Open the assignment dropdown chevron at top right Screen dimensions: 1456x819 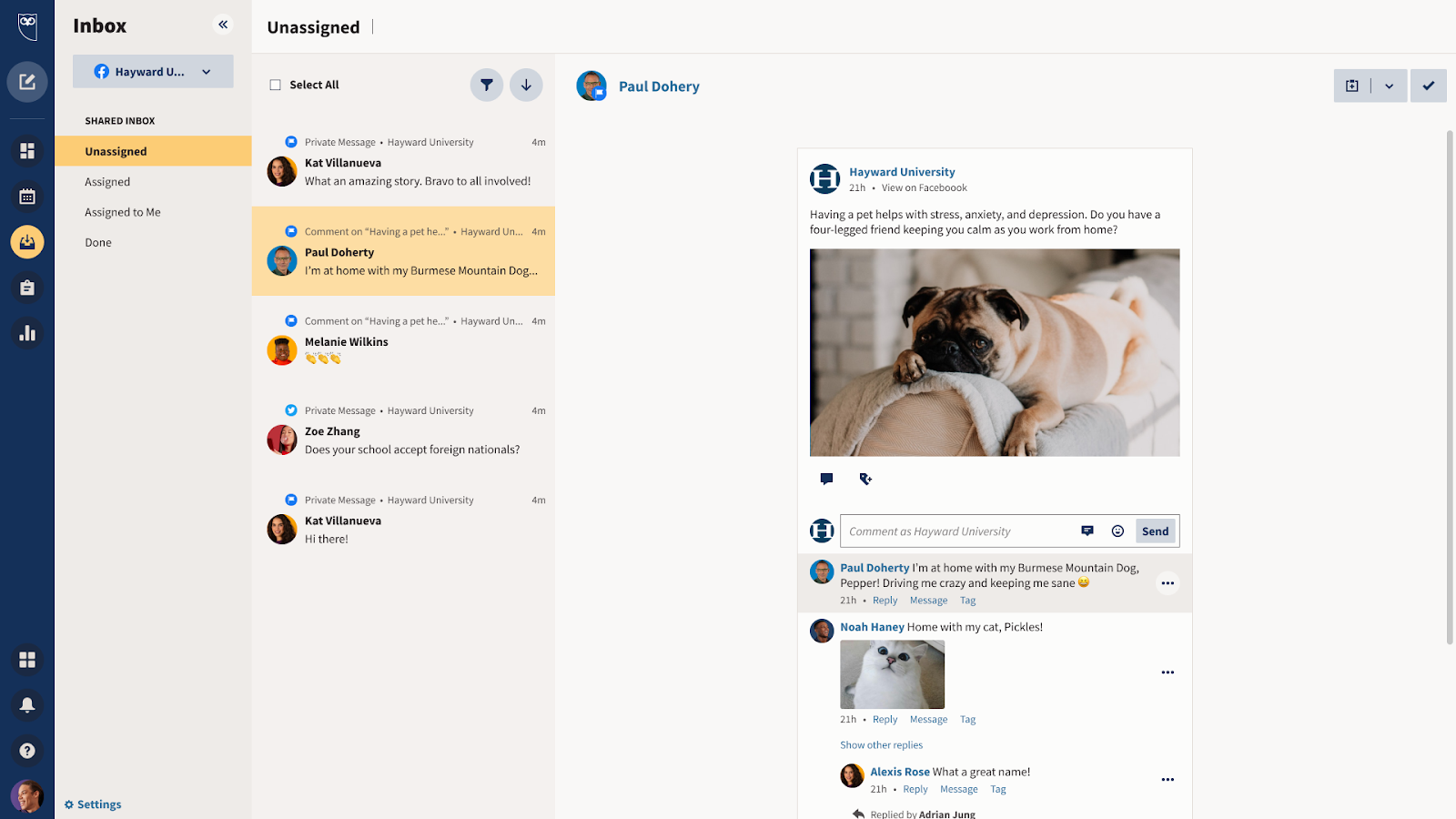coord(1389,86)
